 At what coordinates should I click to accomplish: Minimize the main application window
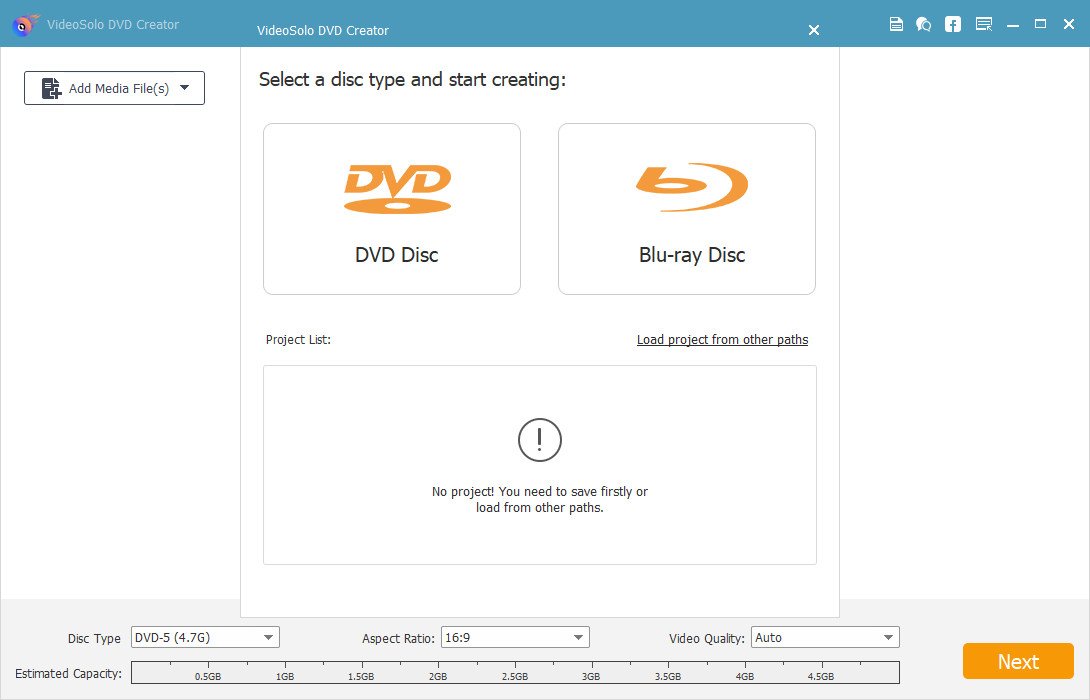tap(1013, 25)
